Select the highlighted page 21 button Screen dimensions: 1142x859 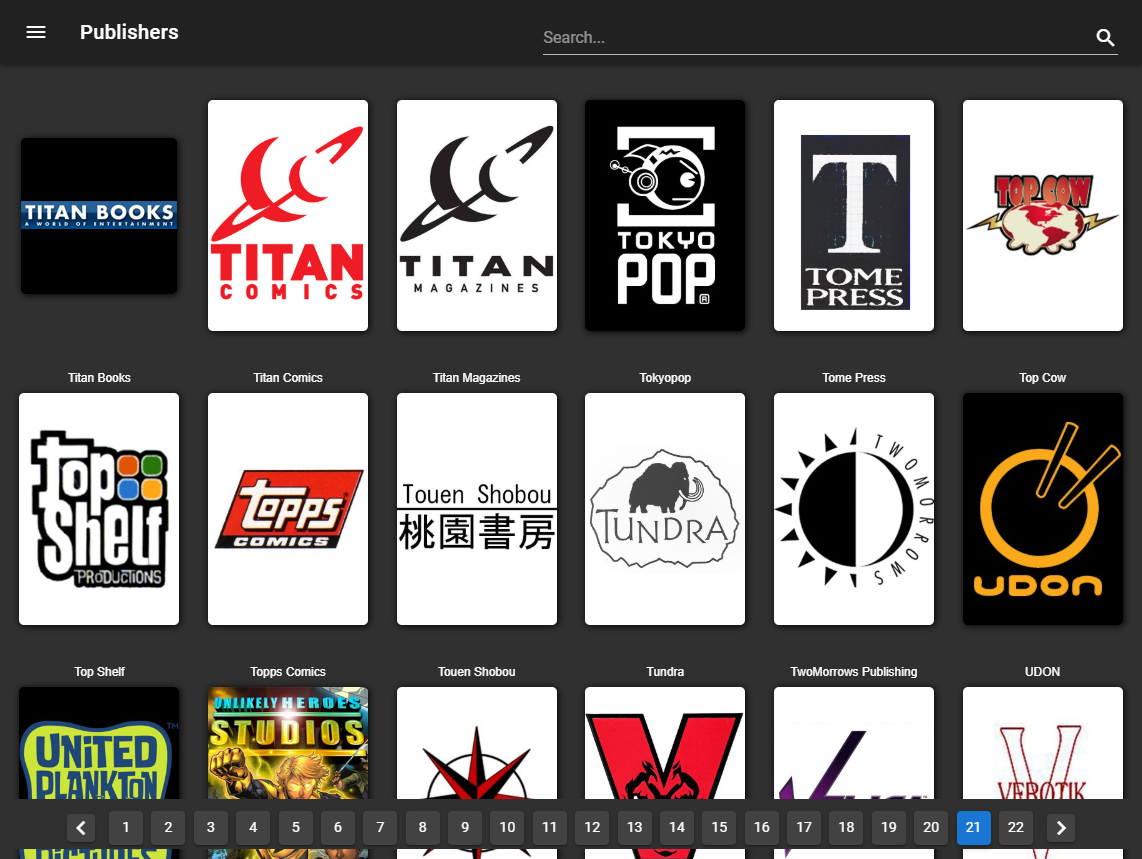[973, 828]
